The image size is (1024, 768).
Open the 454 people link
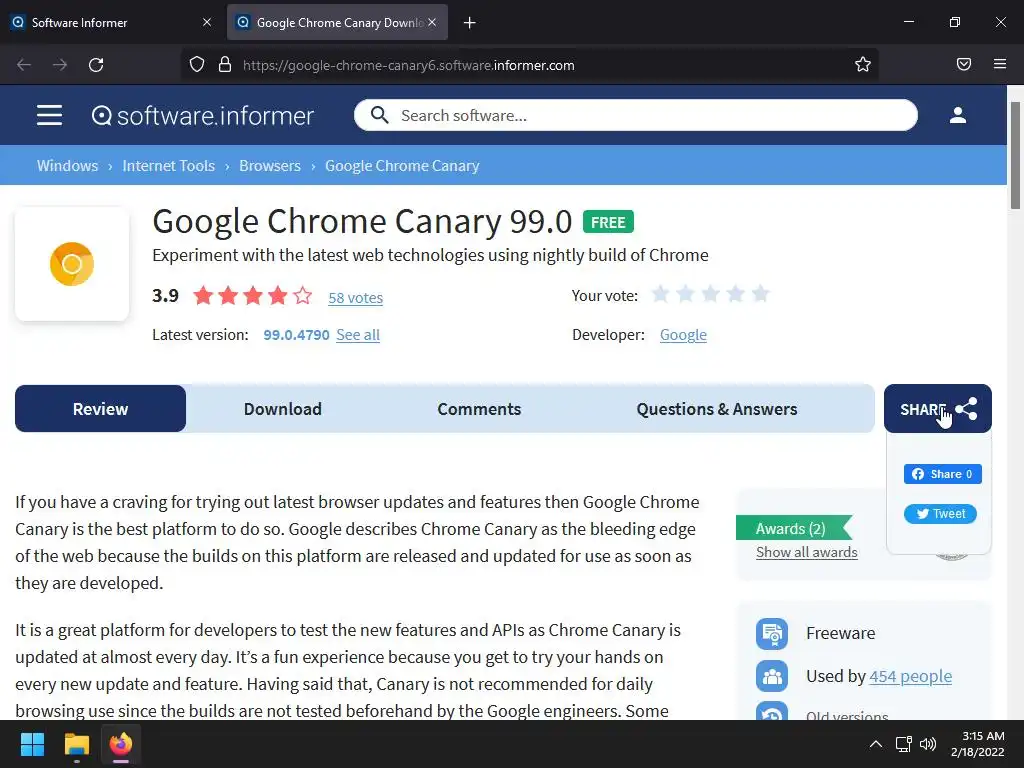pyautogui.click(x=910, y=677)
